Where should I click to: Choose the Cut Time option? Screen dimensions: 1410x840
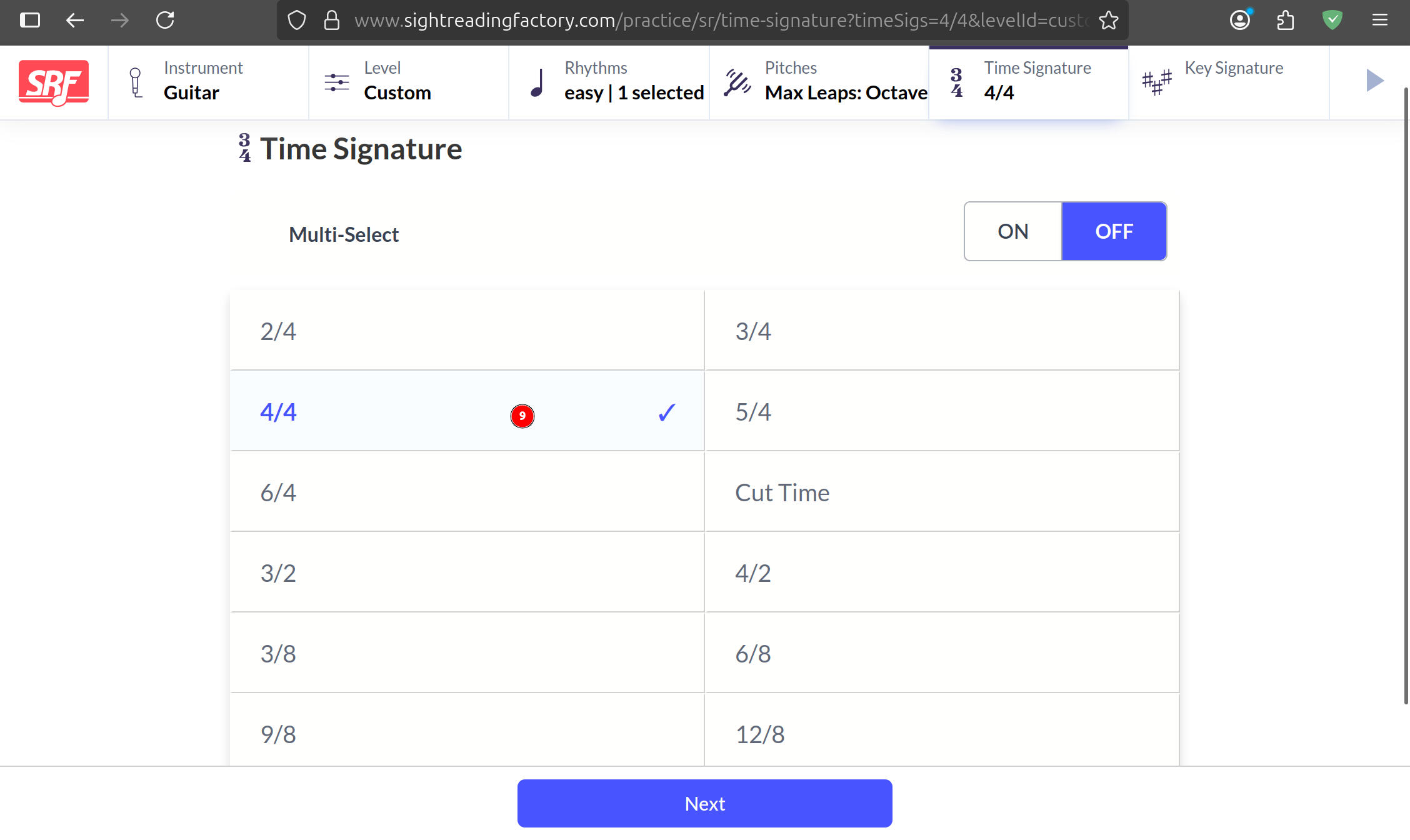[941, 492]
